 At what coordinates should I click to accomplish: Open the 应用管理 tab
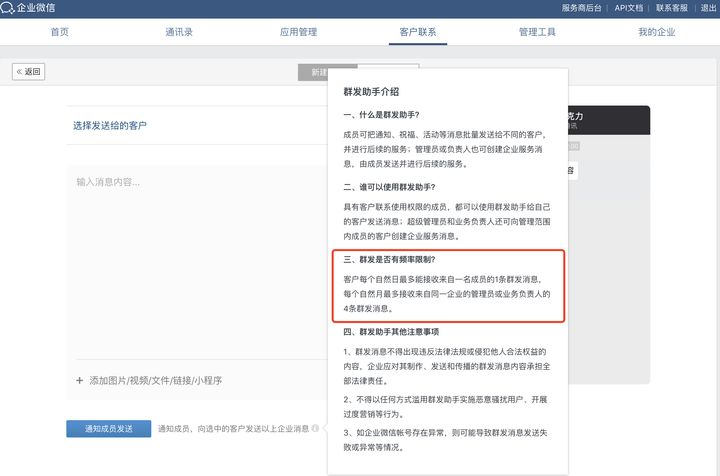(298, 32)
